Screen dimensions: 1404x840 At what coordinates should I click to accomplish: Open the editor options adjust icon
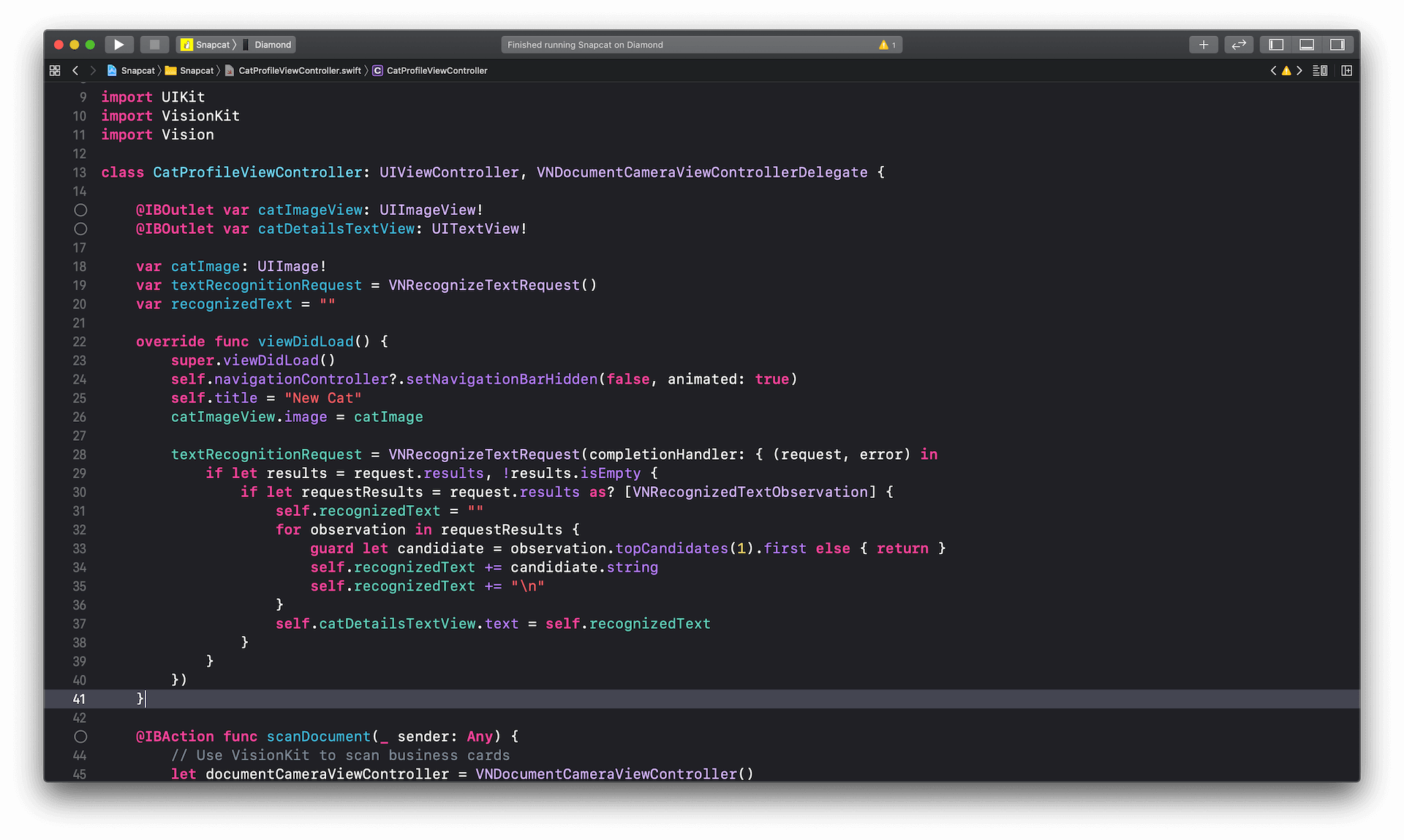pos(1346,70)
